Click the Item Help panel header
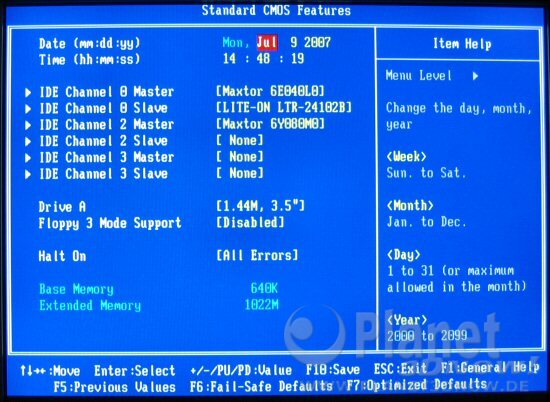 (462, 44)
